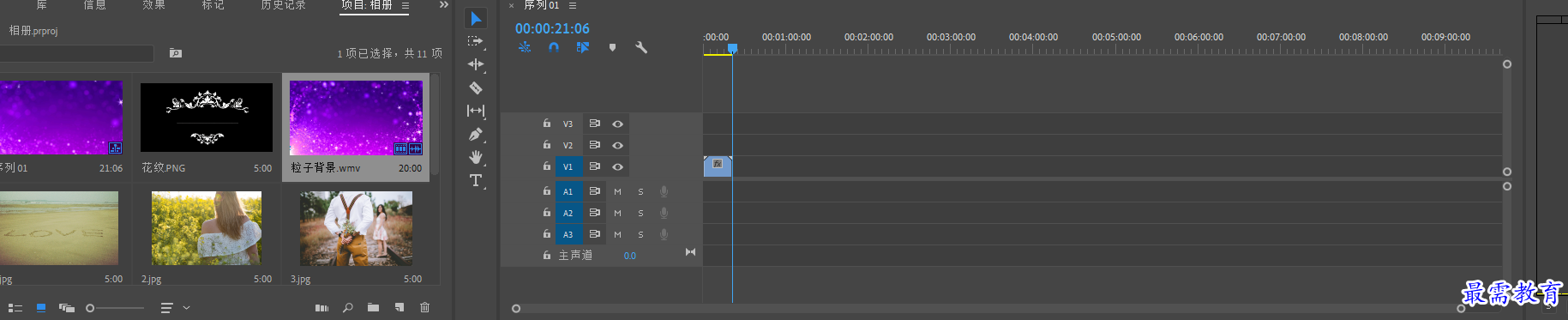Click master track meter expand icon
1568x320 pixels.
tap(690, 252)
